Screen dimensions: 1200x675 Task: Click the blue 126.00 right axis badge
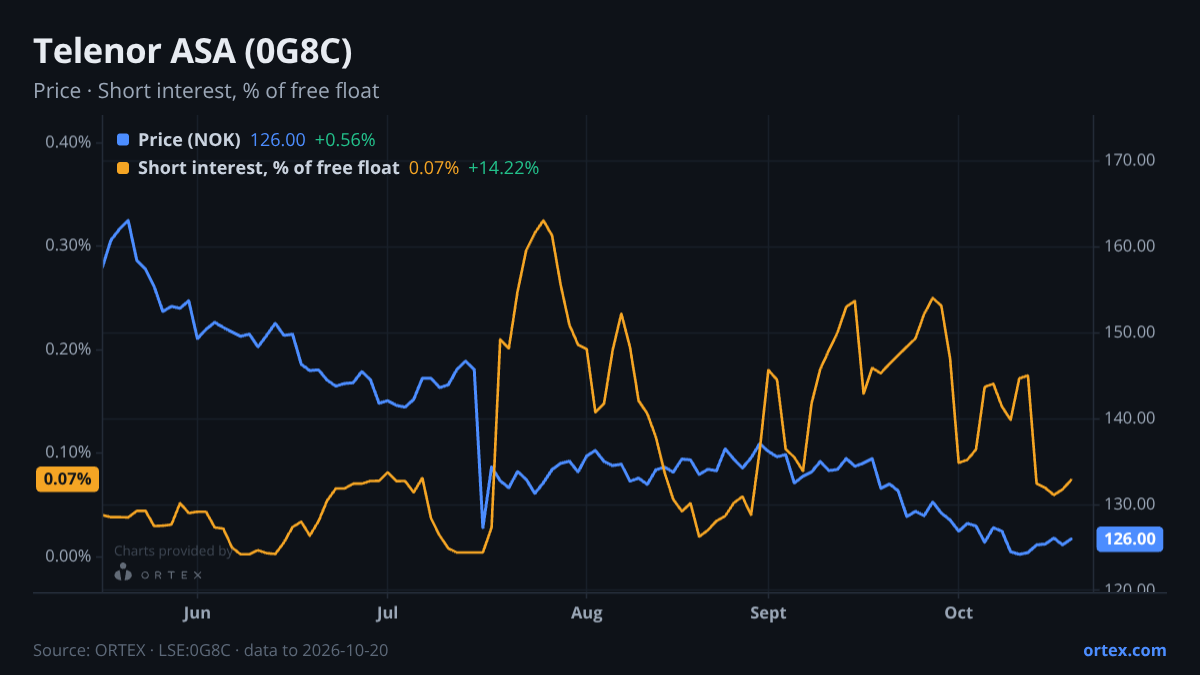pyautogui.click(x=1131, y=539)
